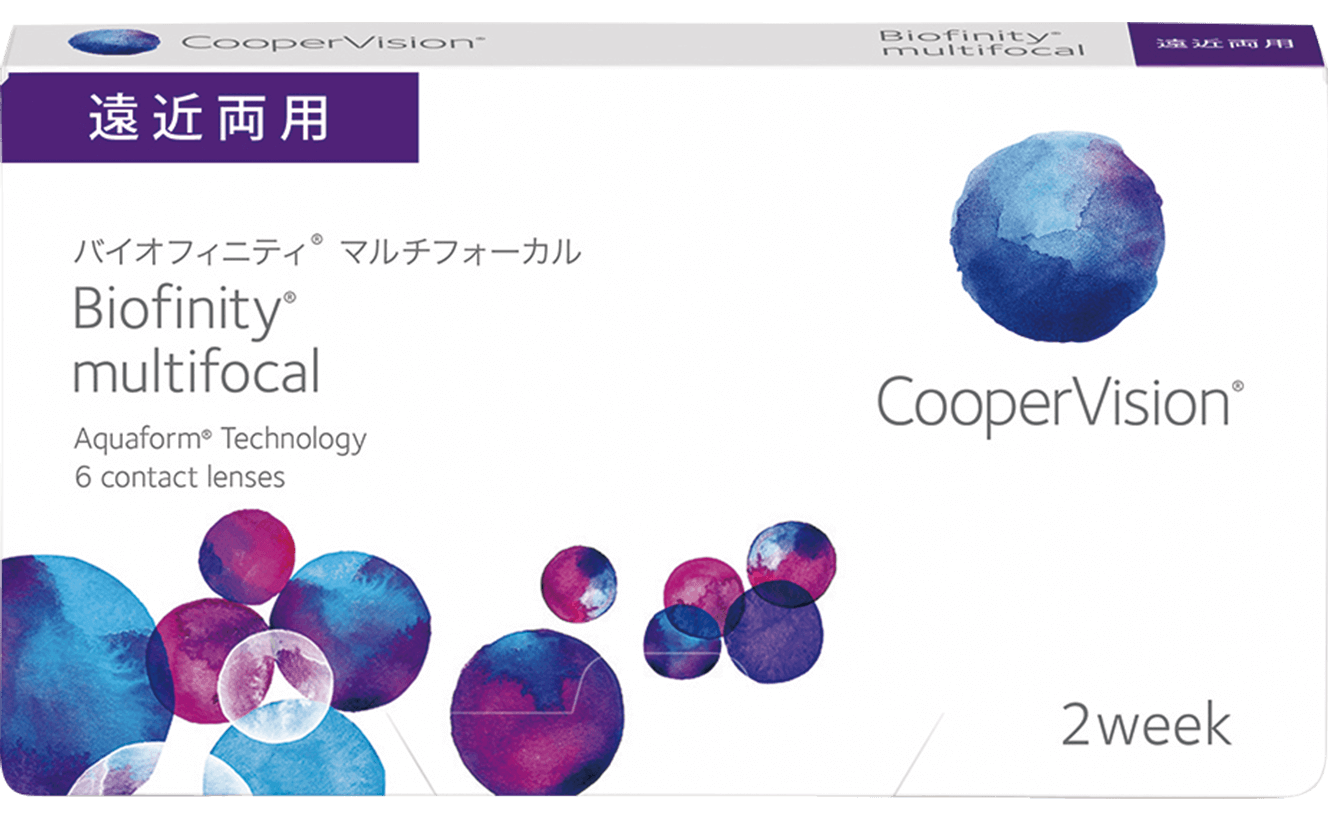The height and width of the screenshot is (821, 1328).
Task: Click the 6 contact lenses text
Action: point(180,477)
